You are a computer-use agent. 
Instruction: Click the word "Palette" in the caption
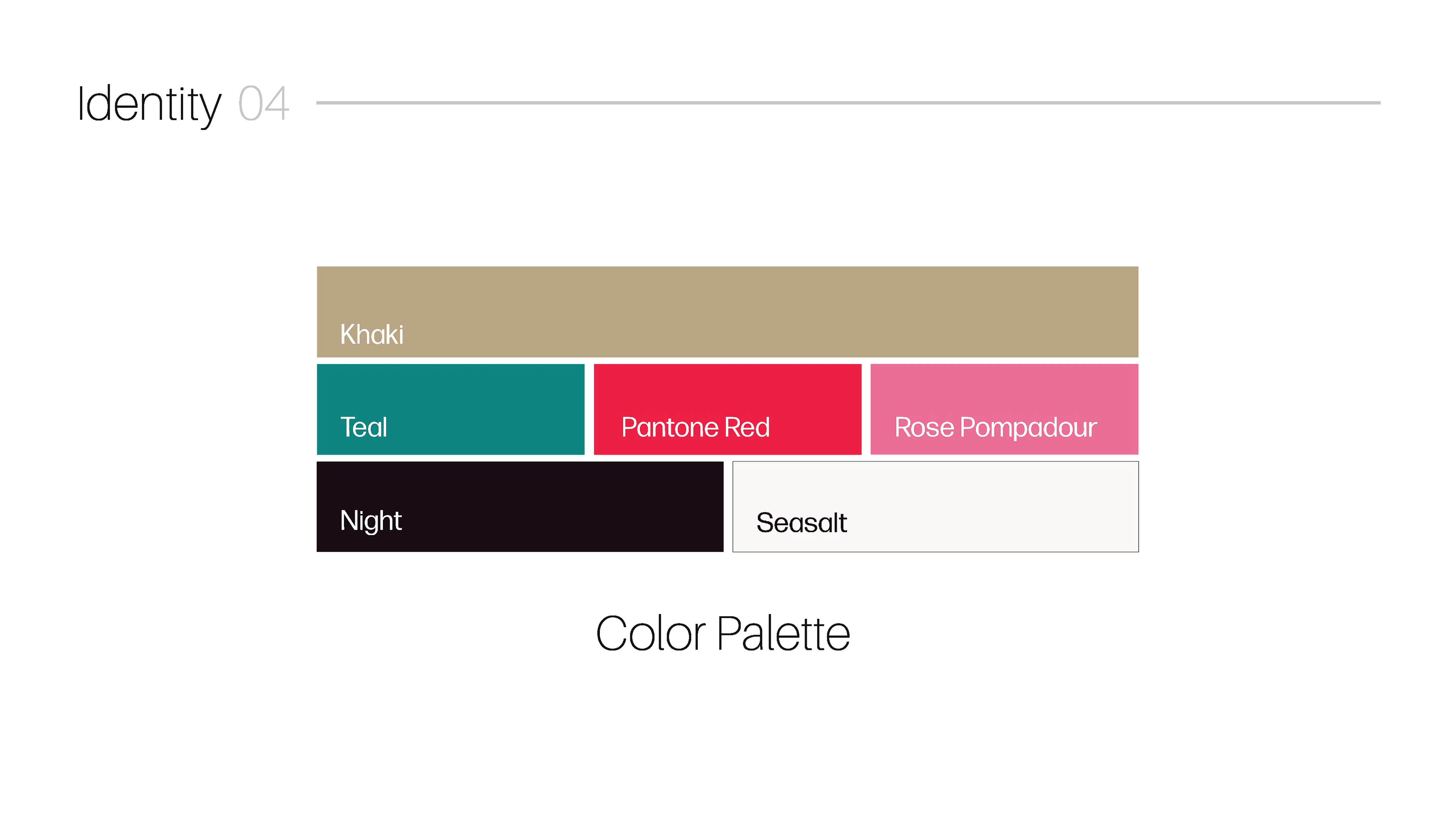[783, 634]
